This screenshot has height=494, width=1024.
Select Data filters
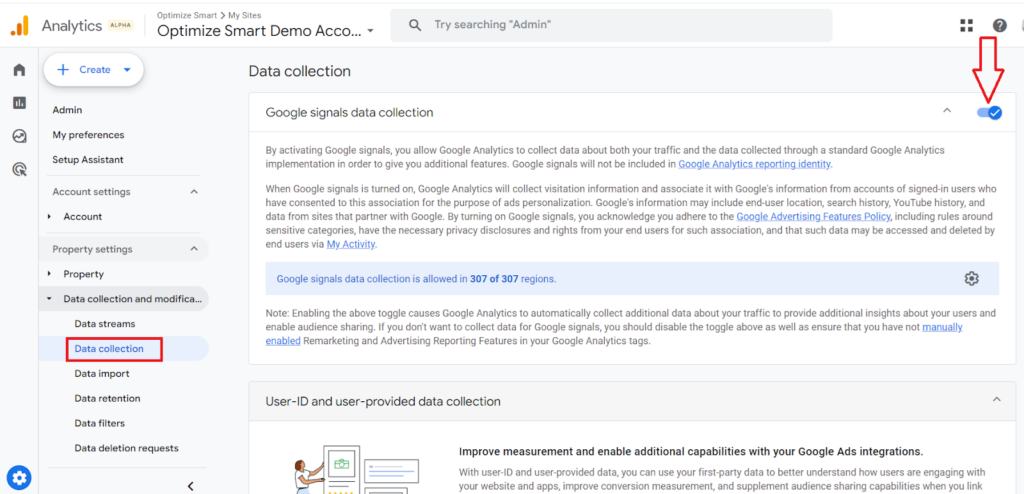tap(99, 423)
